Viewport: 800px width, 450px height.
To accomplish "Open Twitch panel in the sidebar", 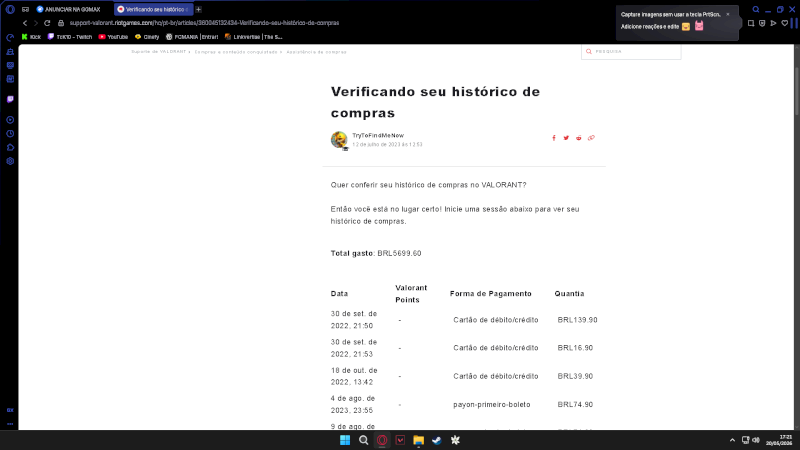I will pyautogui.click(x=10, y=99).
